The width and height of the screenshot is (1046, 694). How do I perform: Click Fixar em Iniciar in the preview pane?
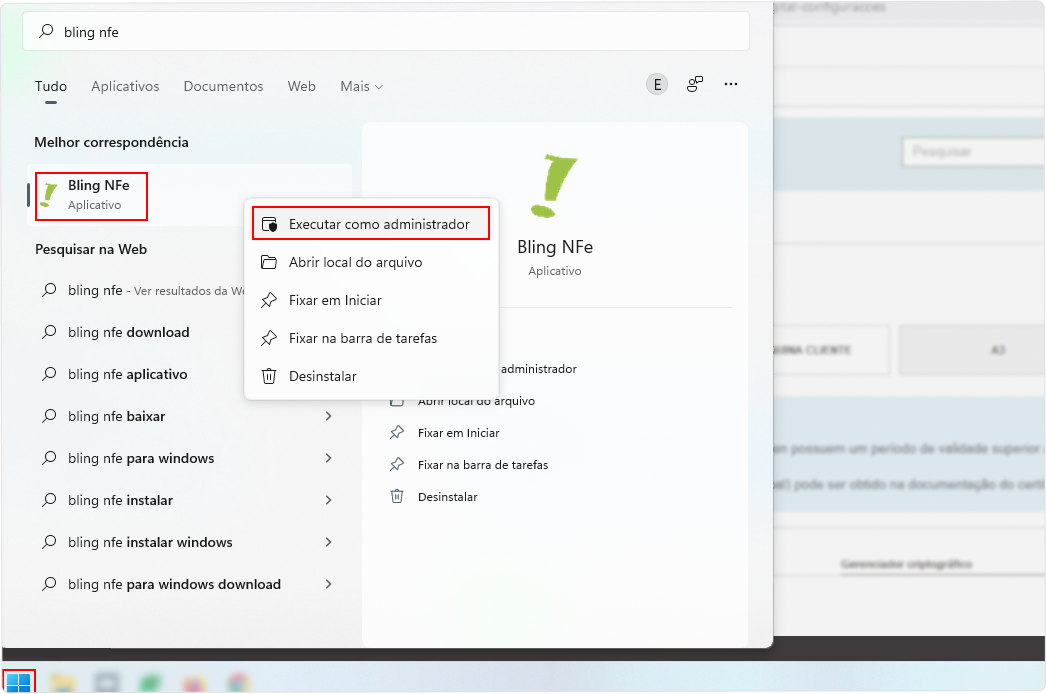pos(458,433)
